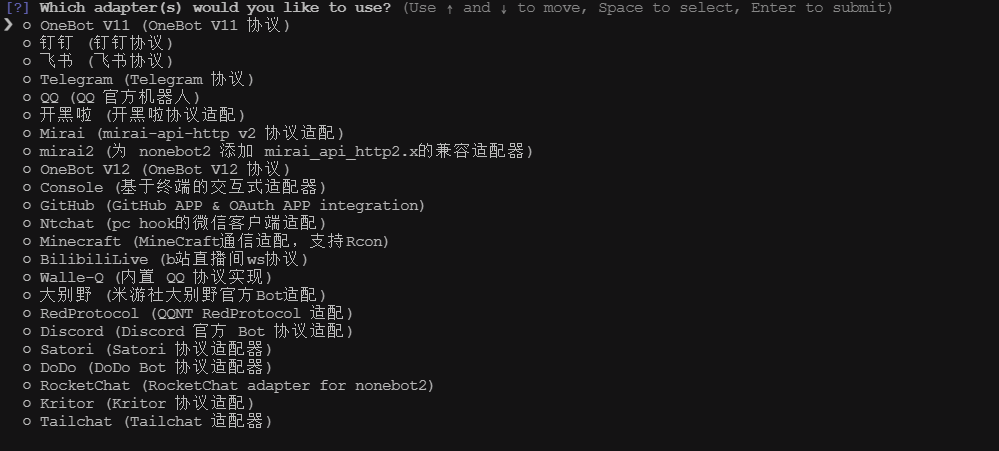Select the Walle-Q adapter option
Viewport: 999px width, 451px height.
point(147,277)
